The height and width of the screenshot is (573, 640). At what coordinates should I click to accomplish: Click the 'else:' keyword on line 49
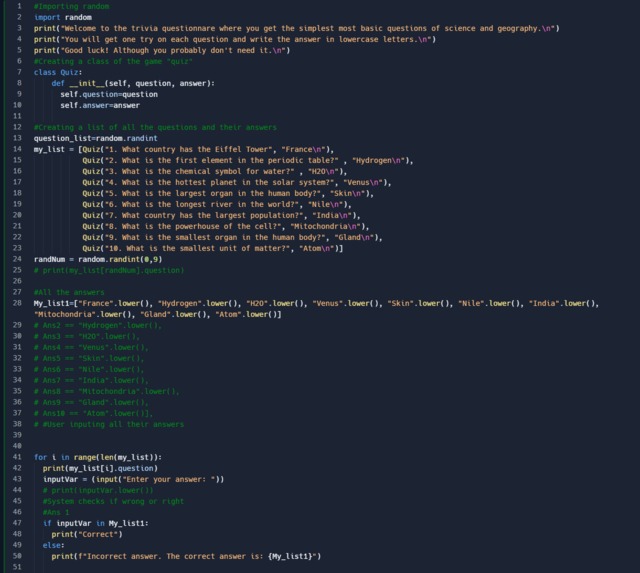pos(53,546)
